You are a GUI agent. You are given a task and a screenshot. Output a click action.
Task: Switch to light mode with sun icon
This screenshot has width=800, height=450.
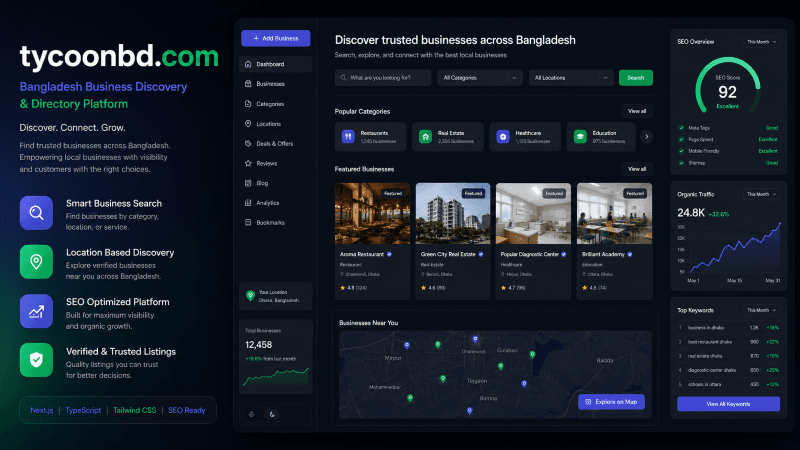pos(252,414)
